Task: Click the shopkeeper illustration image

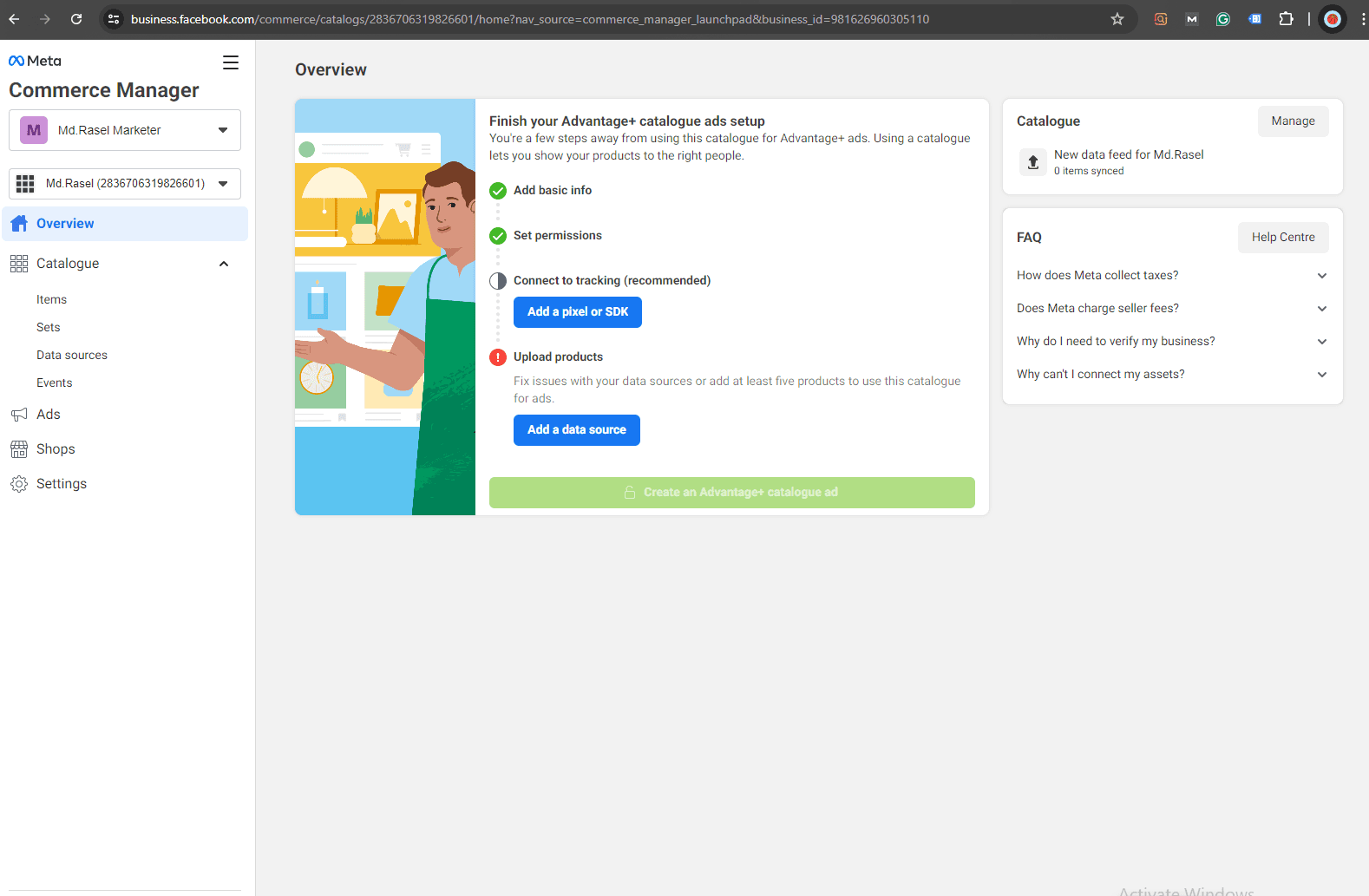Action: [x=385, y=307]
